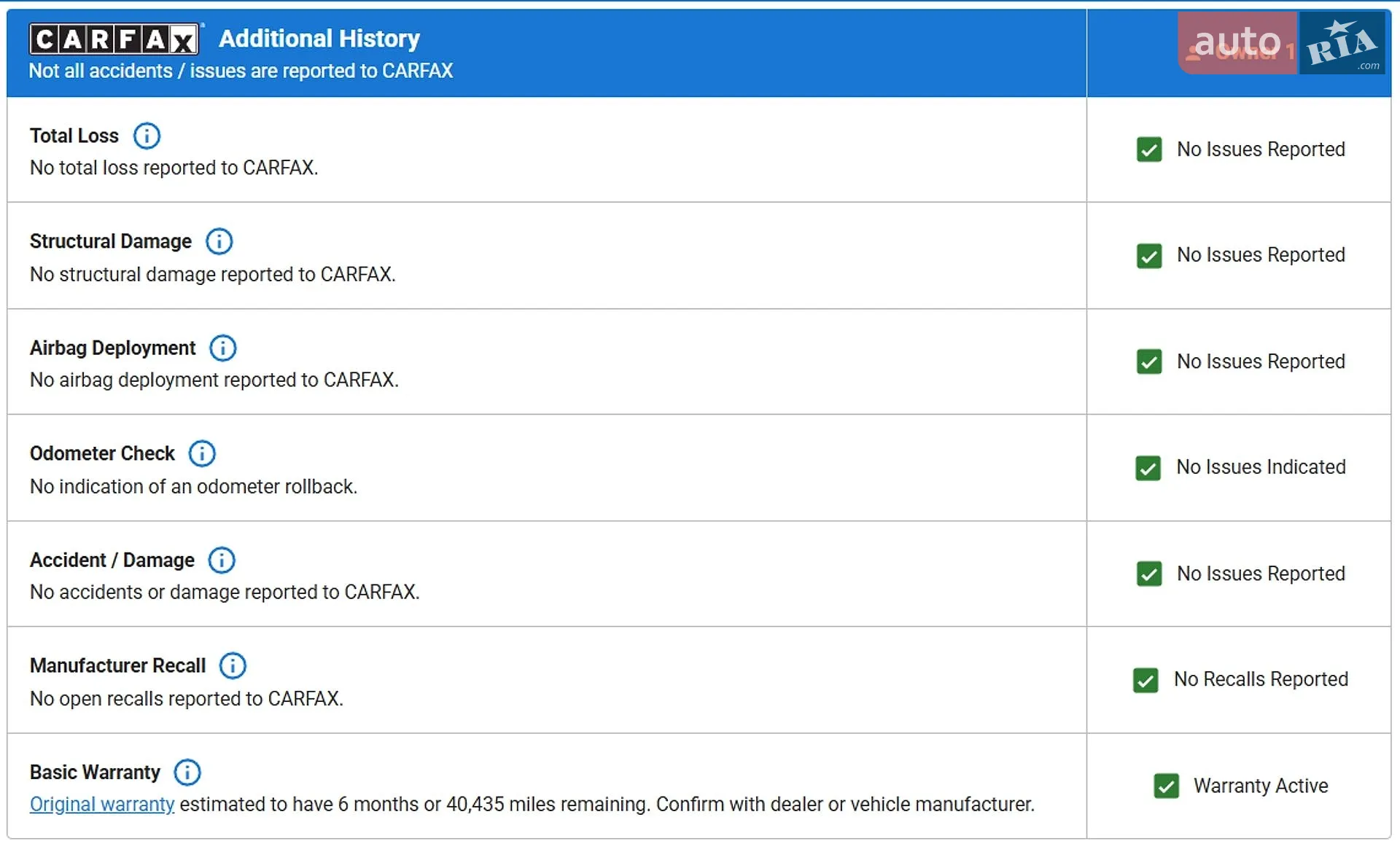This screenshot has width=1400, height=844.
Task: Click 'No total loss reported to CARFAX.'
Action: 174,168
